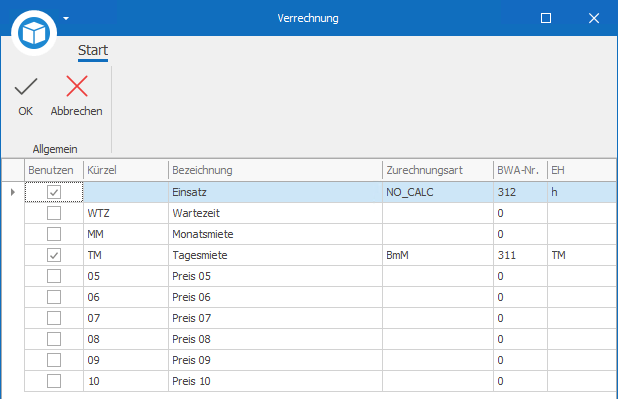Click the Kürzel cell 10
618x399 pixels.
point(126,381)
